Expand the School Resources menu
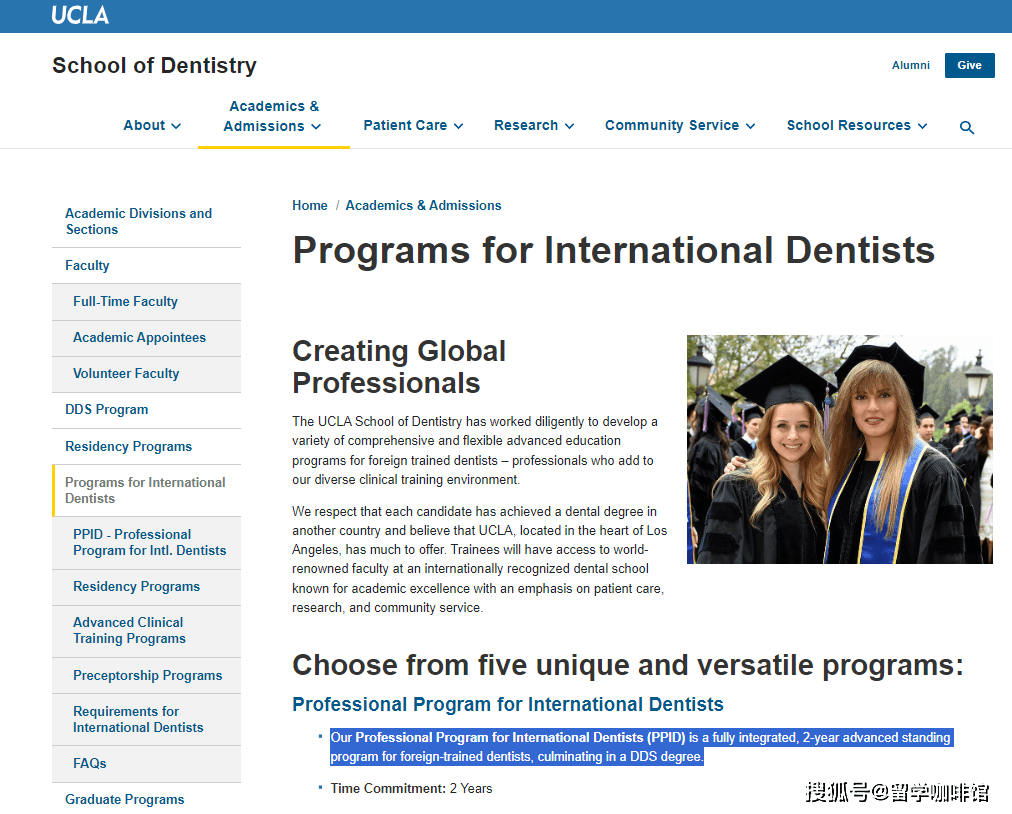This screenshot has height=814, width=1012. [856, 125]
